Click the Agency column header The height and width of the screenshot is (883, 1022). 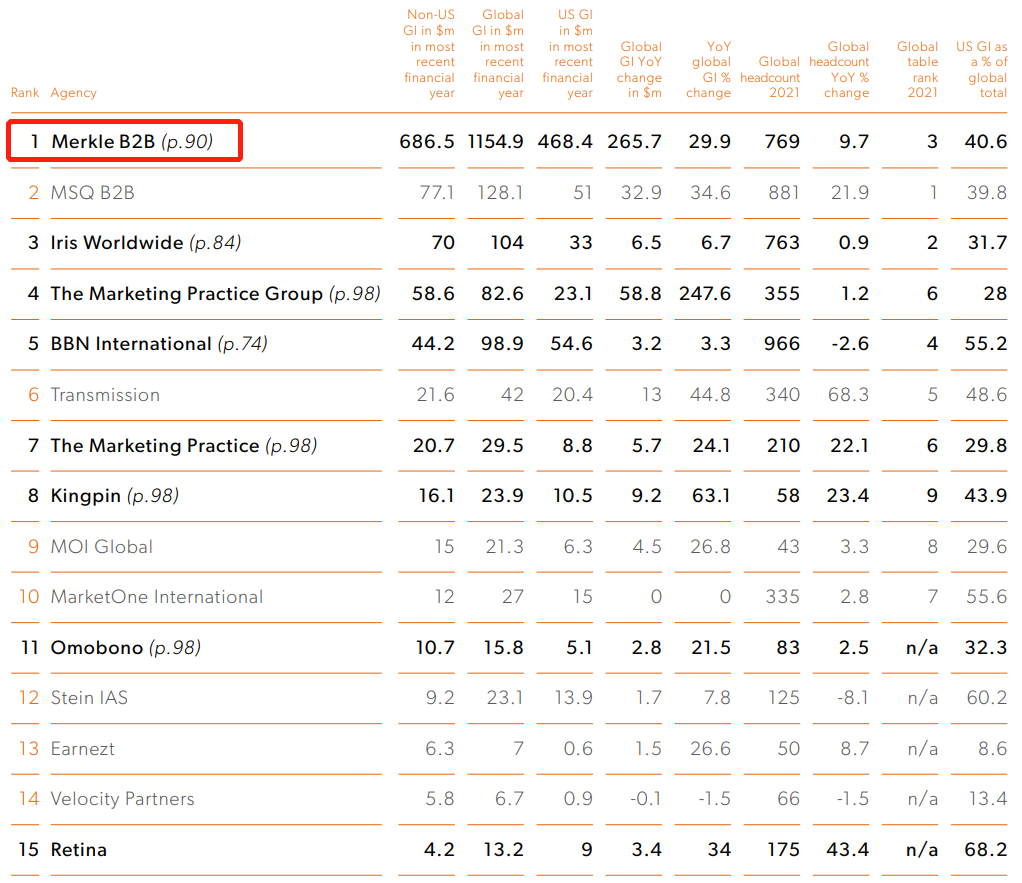[74, 93]
